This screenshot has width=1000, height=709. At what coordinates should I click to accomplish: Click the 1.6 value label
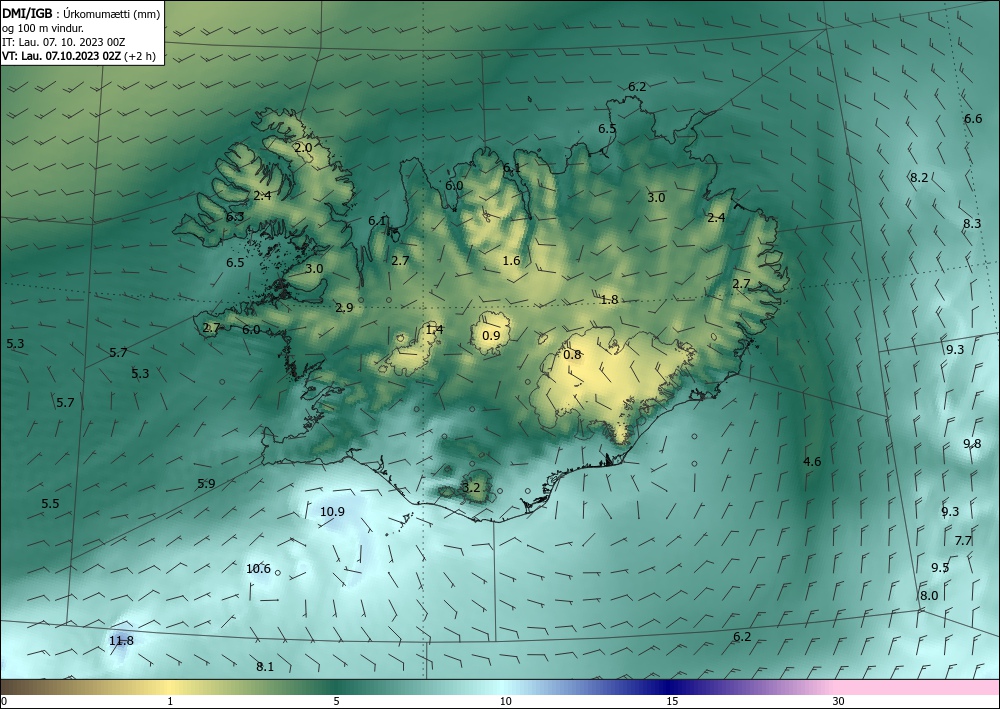[511, 260]
